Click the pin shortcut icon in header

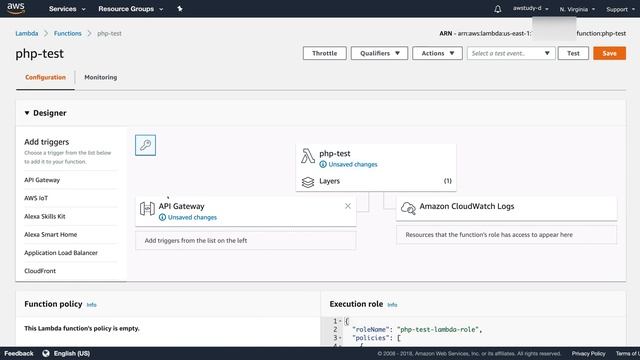(x=180, y=9)
